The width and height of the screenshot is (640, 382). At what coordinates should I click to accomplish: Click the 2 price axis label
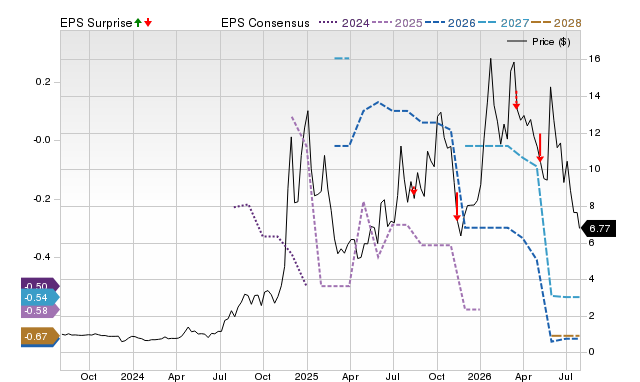pyautogui.click(x=591, y=315)
